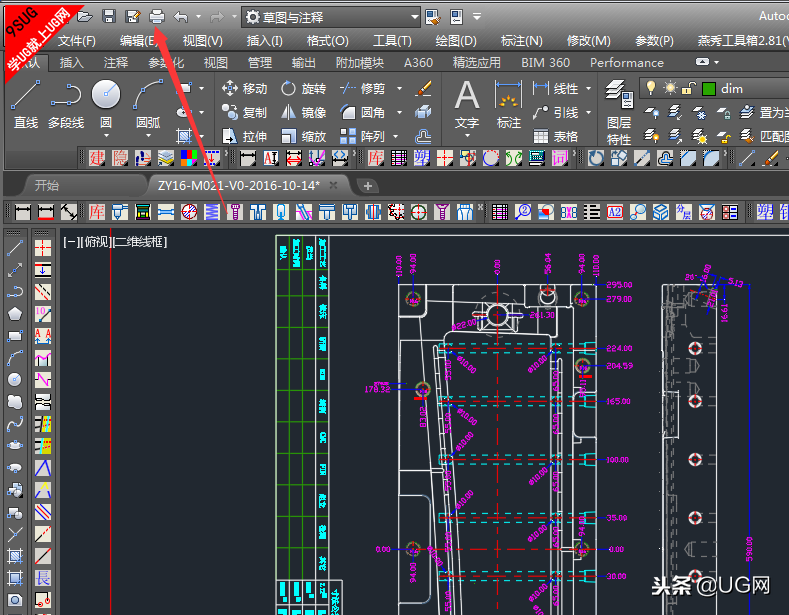Click the 阵列 array tool

(362, 136)
